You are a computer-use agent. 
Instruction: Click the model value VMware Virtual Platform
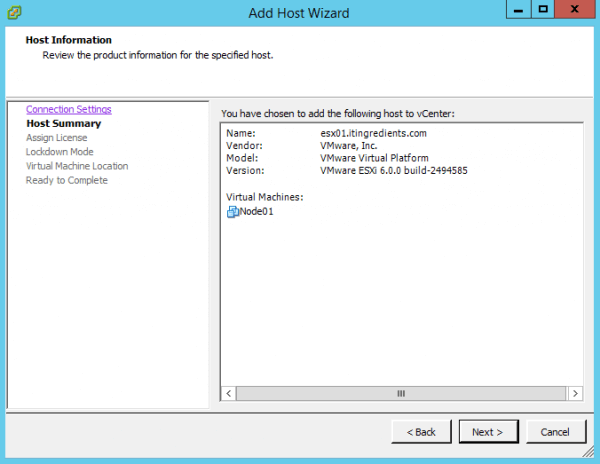tap(374, 158)
